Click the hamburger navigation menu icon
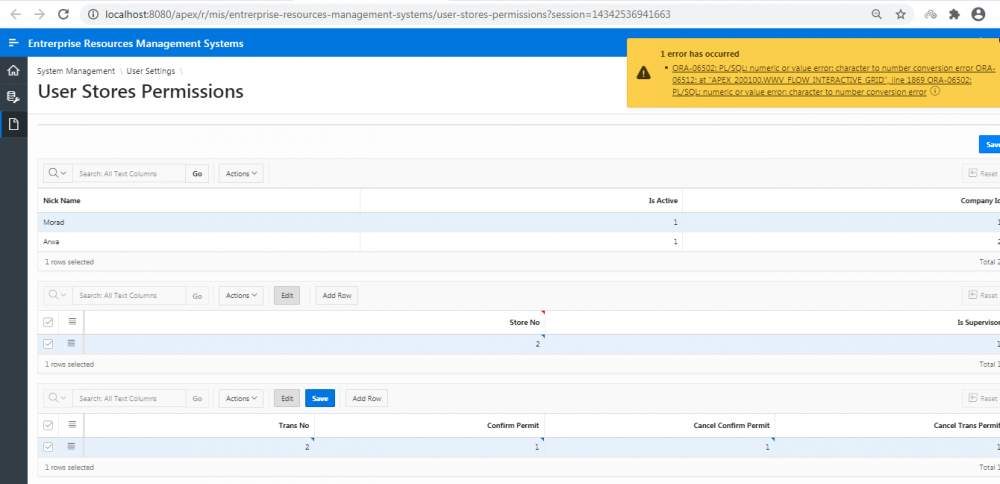The image size is (1000, 484). [x=13, y=44]
